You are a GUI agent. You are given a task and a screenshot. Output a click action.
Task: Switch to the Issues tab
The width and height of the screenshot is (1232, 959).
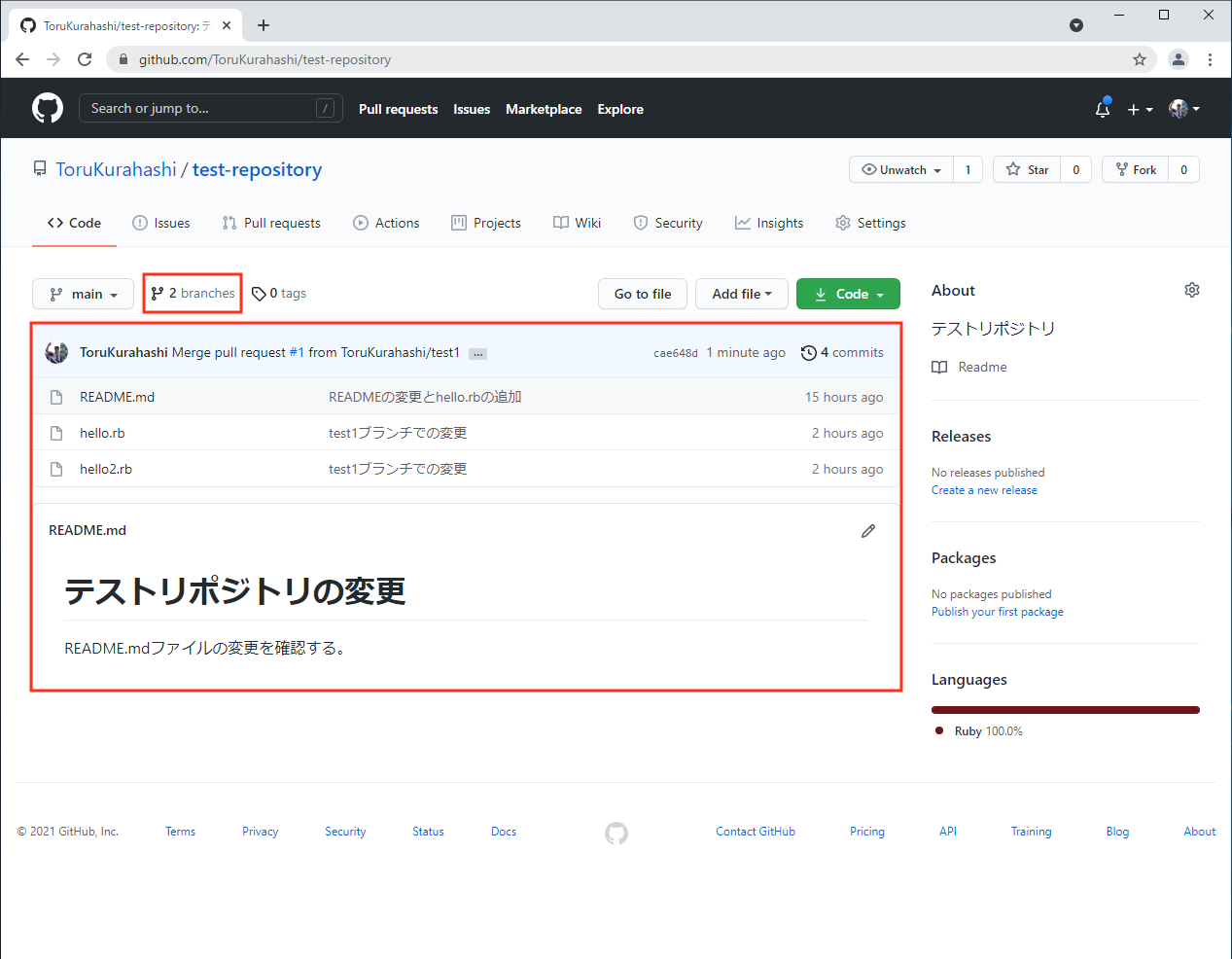point(161,223)
